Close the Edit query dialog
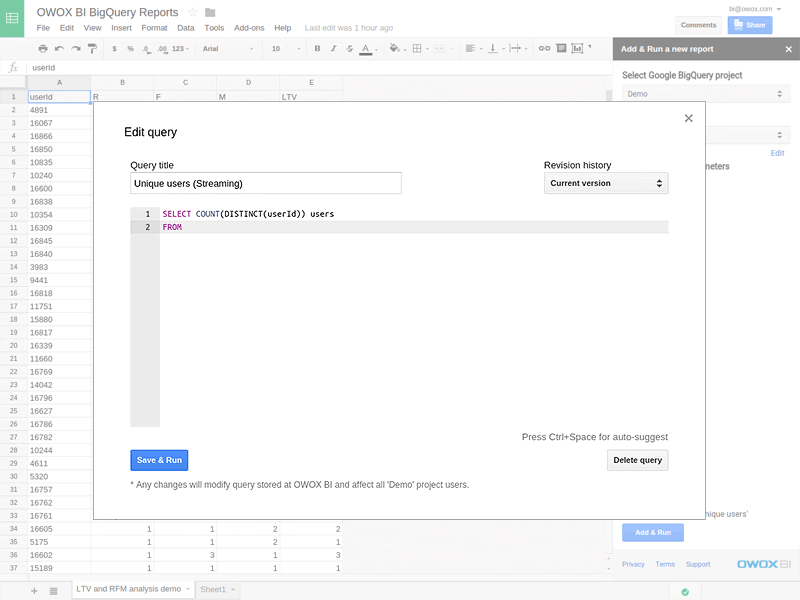Image resolution: width=800 pixels, height=600 pixels. 688,118
